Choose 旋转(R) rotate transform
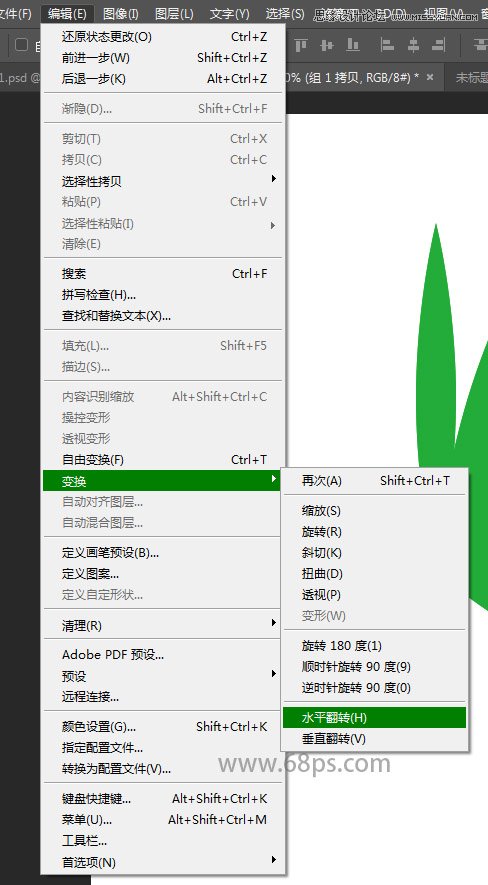The width and height of the screenshot is (488, 885). coord(375,532)
